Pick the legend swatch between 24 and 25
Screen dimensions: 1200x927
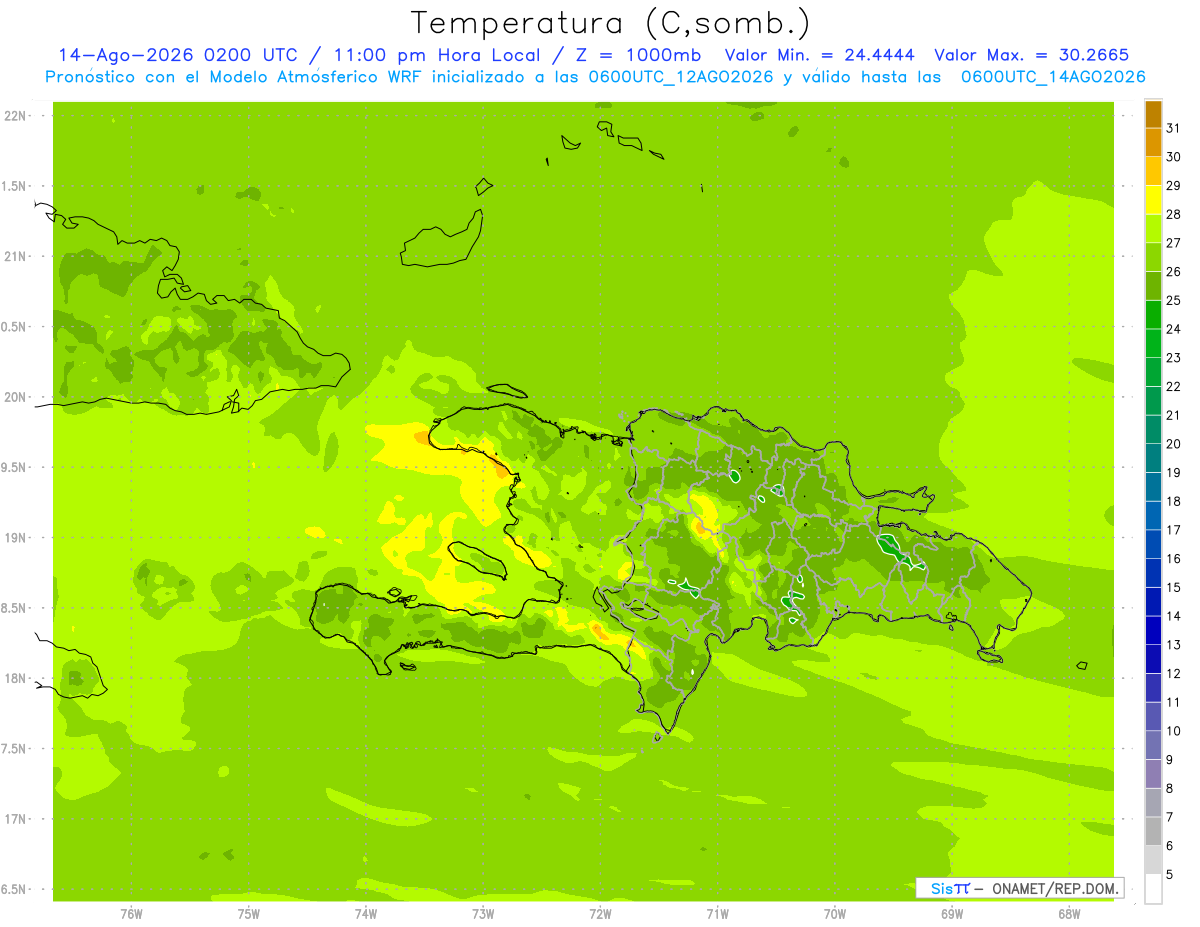(1153, 315)
